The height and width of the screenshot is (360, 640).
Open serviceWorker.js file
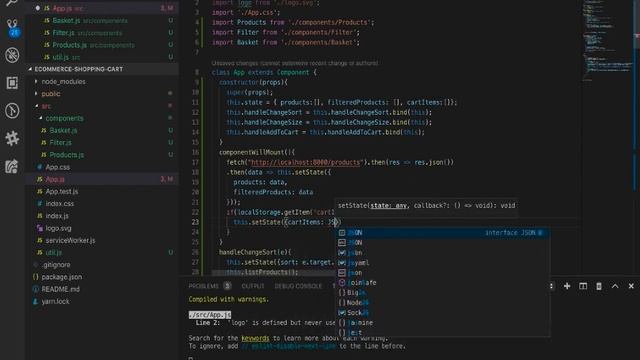(70, 240)
